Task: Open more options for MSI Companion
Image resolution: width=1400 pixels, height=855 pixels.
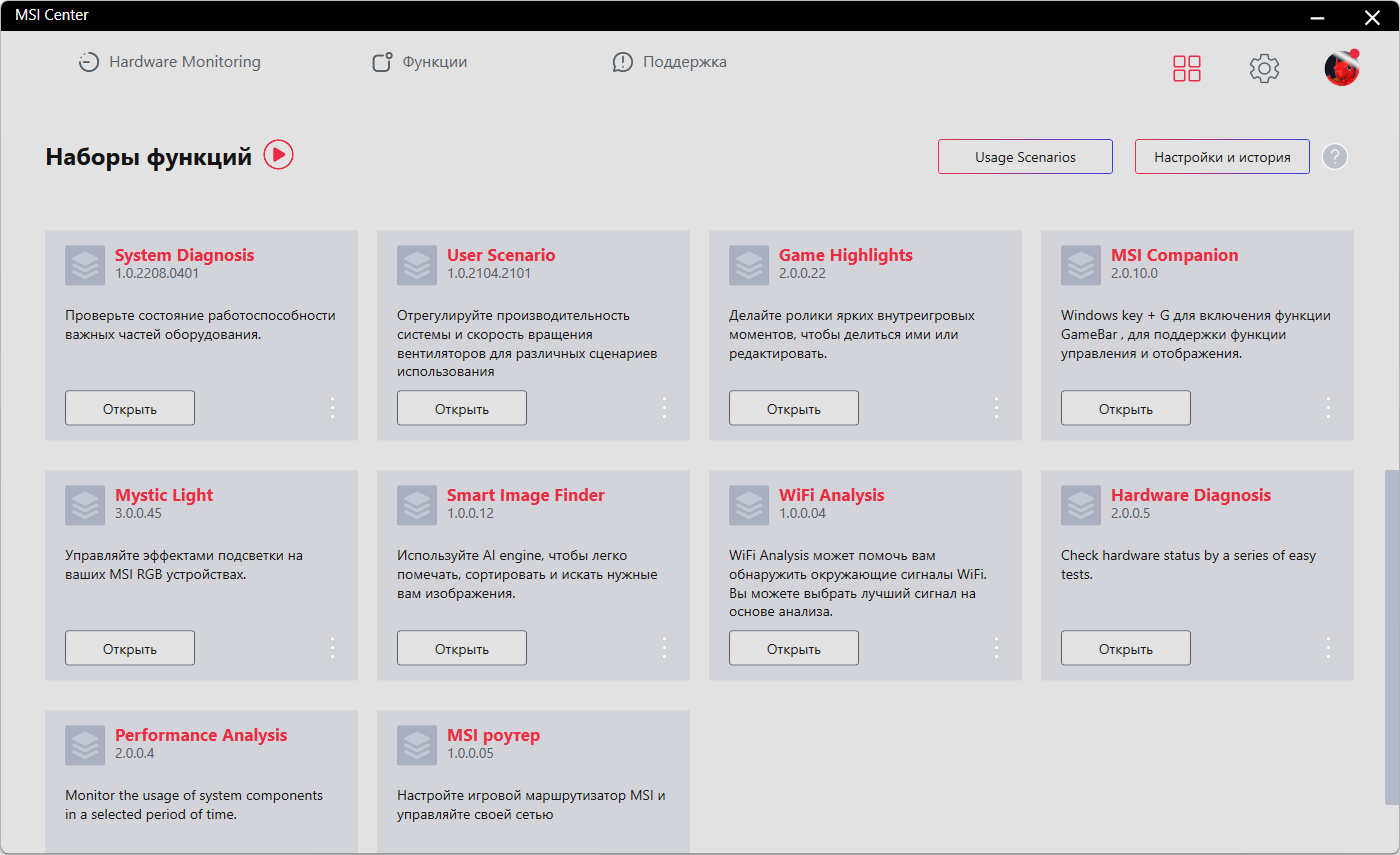Action: (1328, 408)
